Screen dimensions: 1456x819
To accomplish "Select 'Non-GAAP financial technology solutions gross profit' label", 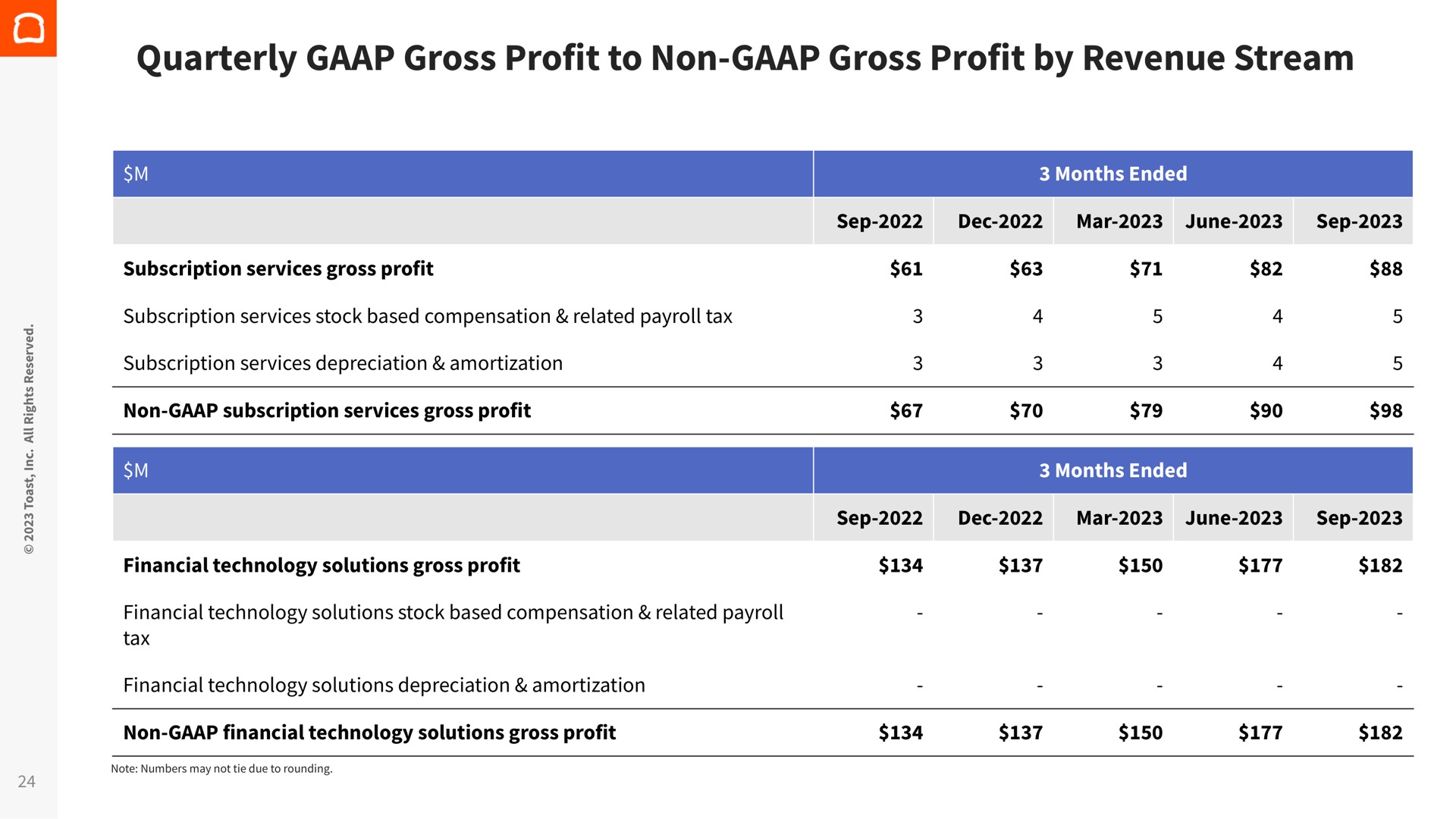I will pos(369,733).
